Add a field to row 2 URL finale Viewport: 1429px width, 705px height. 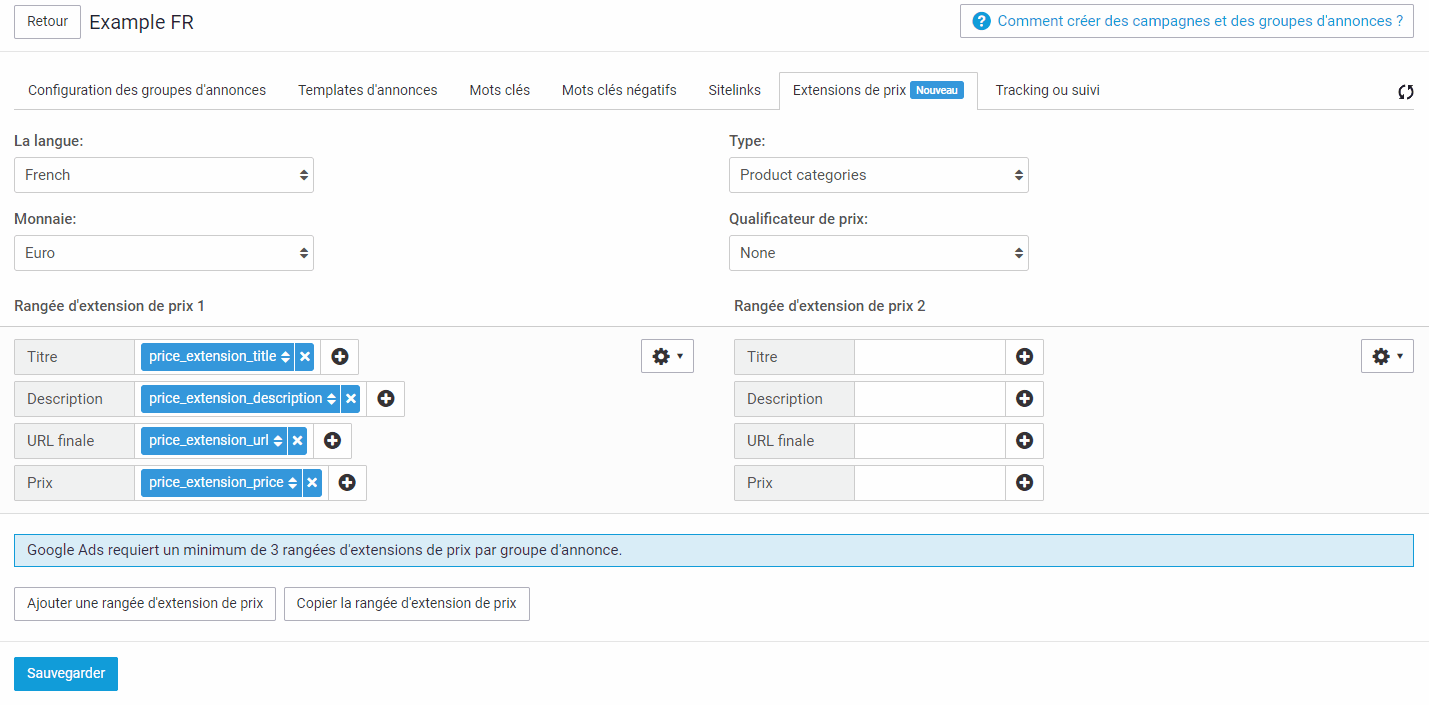(x=1024, y=441)
